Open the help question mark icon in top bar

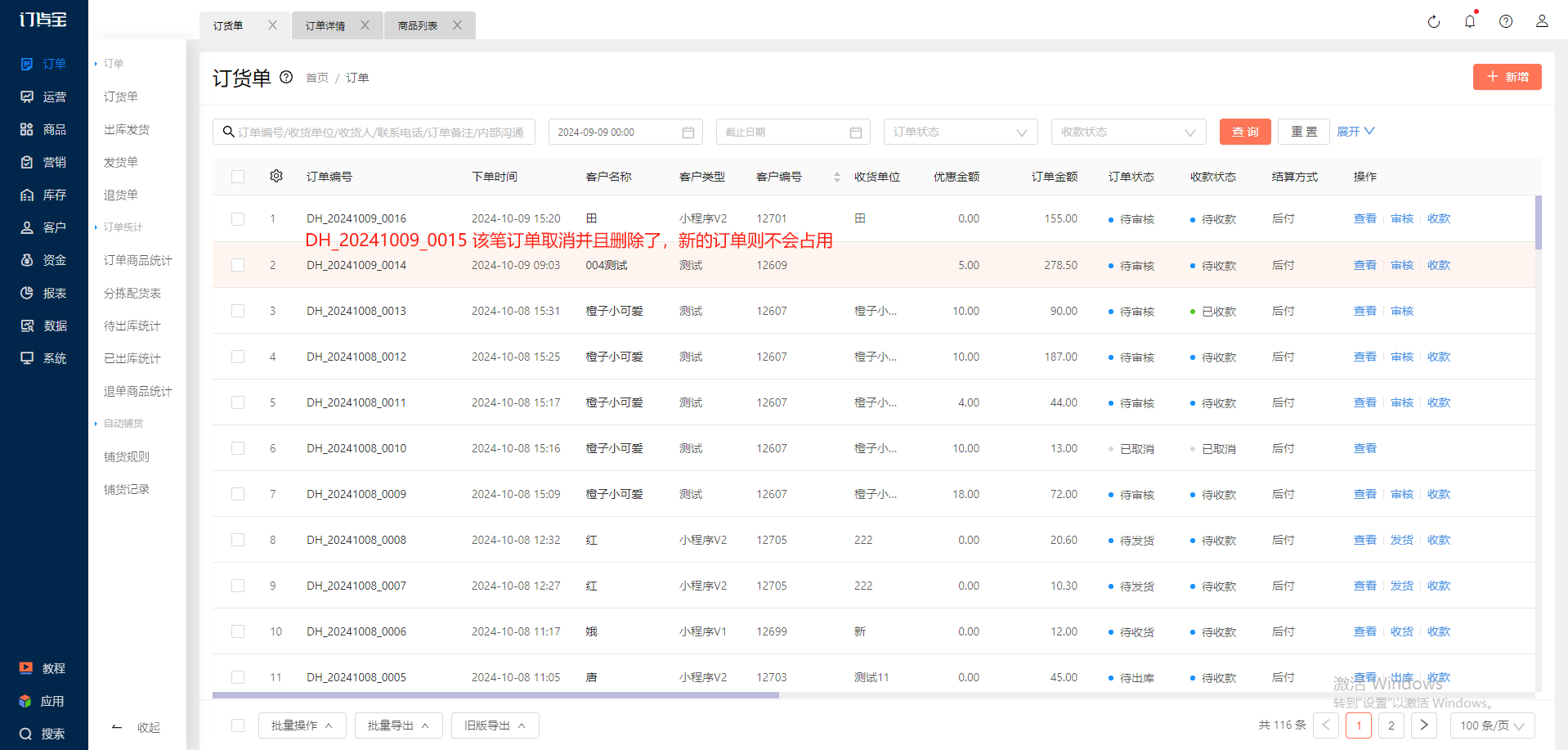click(x=1506, y=21)
